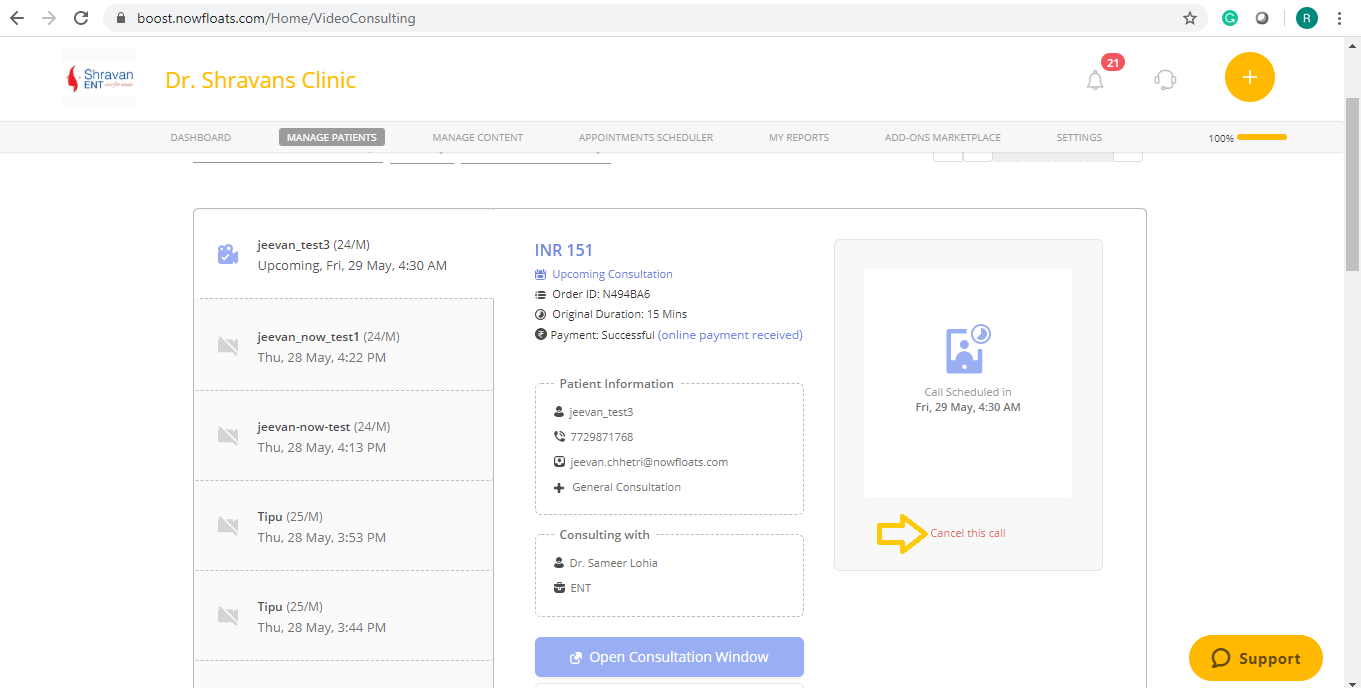Reload the page with the refresh icon

pos(82,18)
